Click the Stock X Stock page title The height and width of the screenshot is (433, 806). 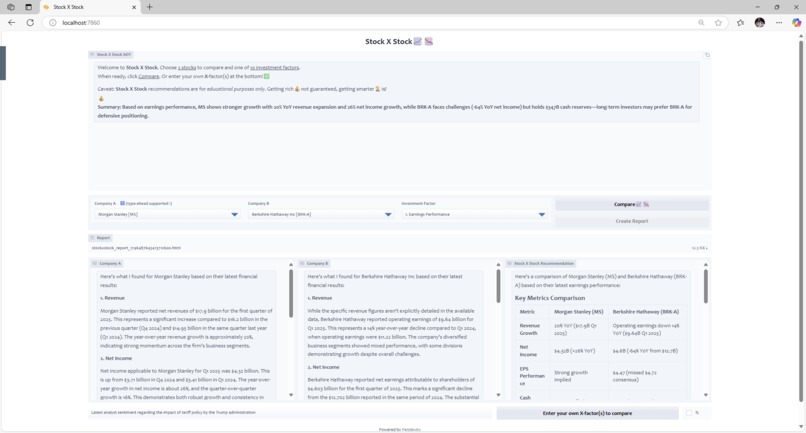pyautogui.click(x=399, y=41)
